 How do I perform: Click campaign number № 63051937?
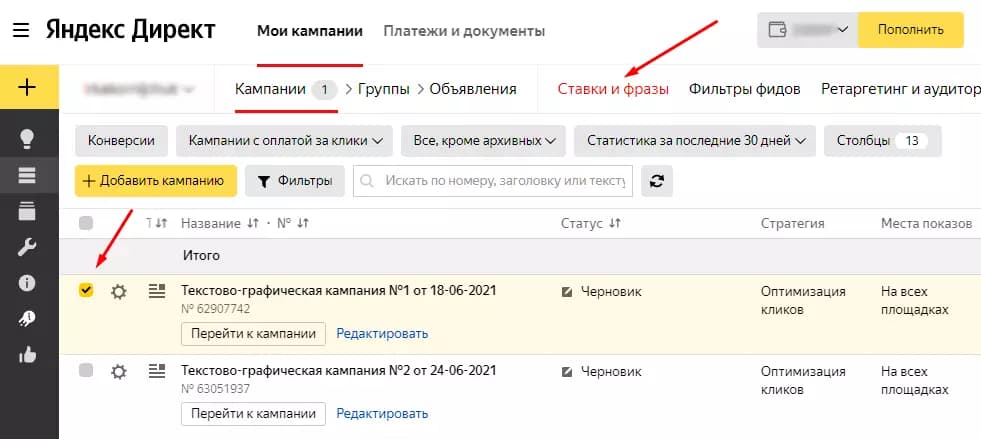pos(216,390)
